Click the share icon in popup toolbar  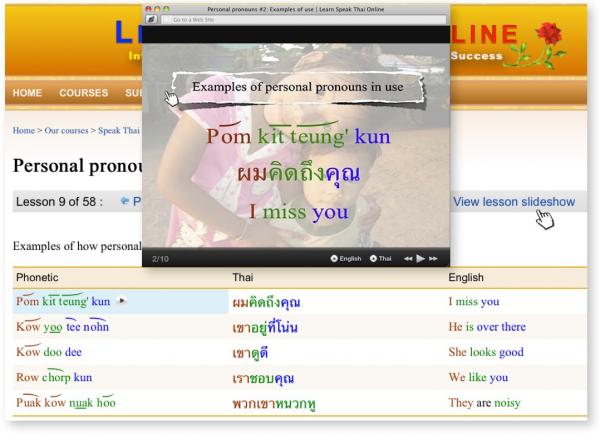tap(152, 19)
